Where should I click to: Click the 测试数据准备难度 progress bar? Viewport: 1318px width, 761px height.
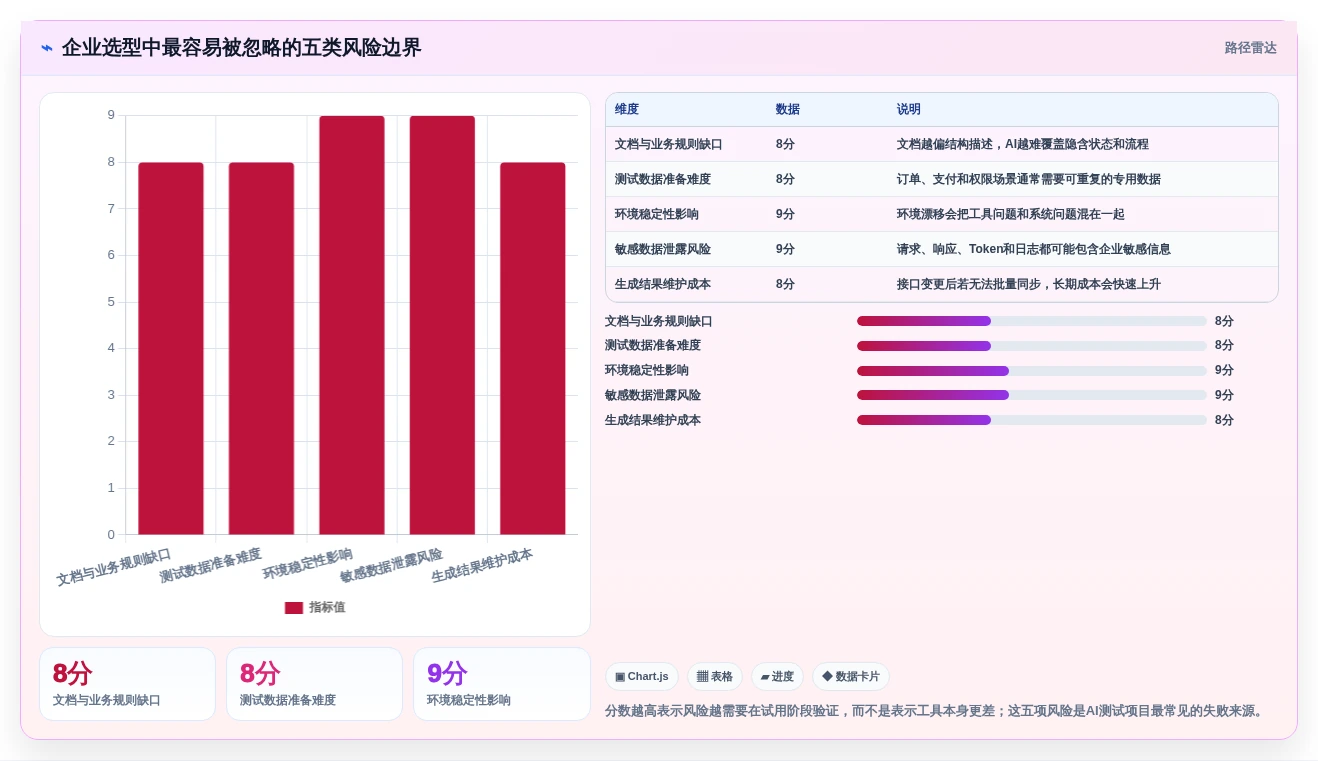click(x=1032, y=346)
